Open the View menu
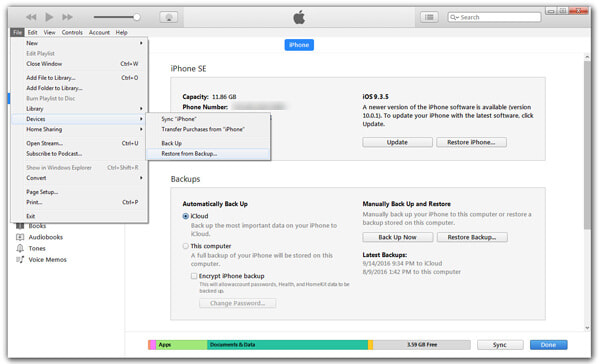The image size is (600, 364). pos(49,33)
